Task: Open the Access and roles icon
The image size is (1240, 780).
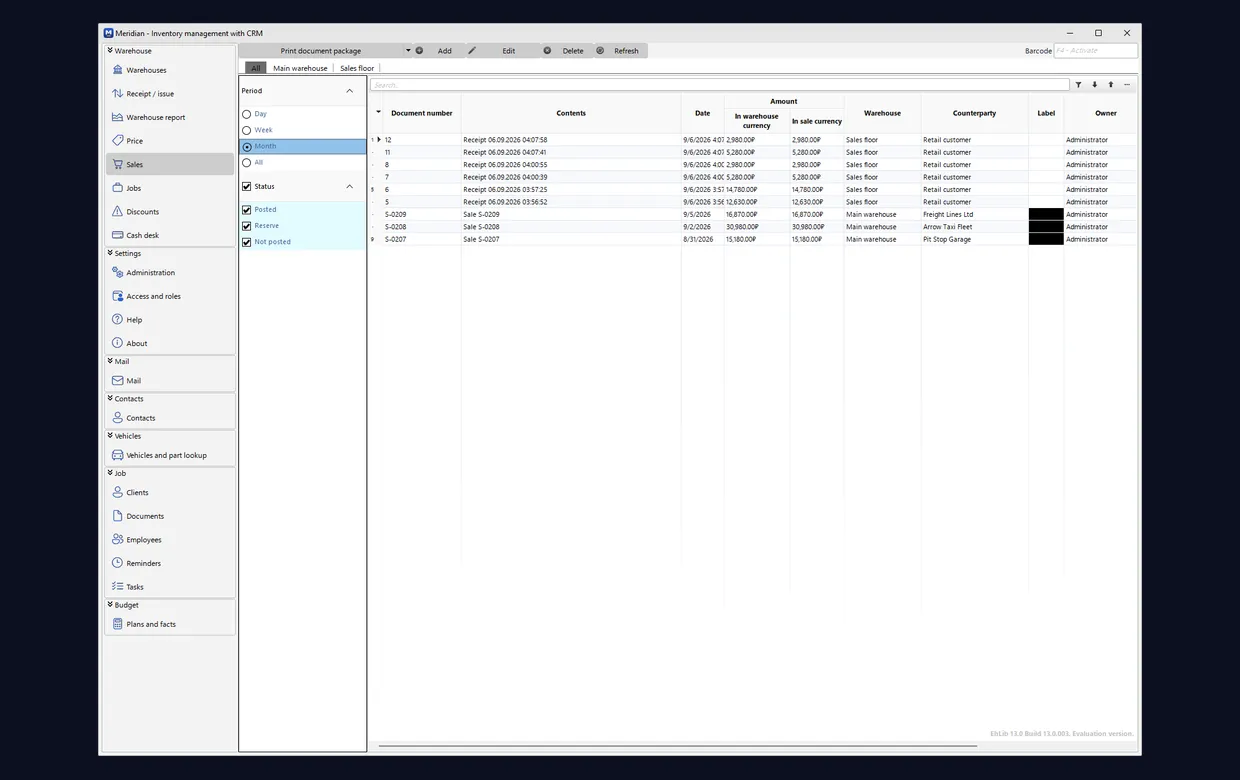Action: tap(117, 296)
